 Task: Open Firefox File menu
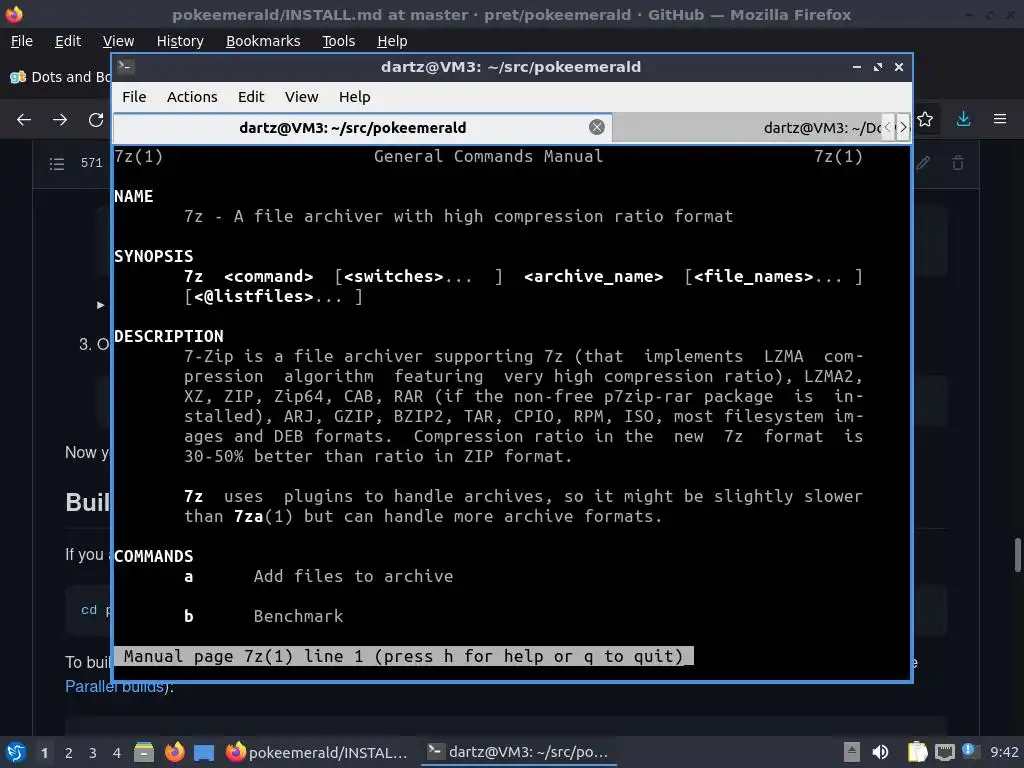tap(22, 41)
